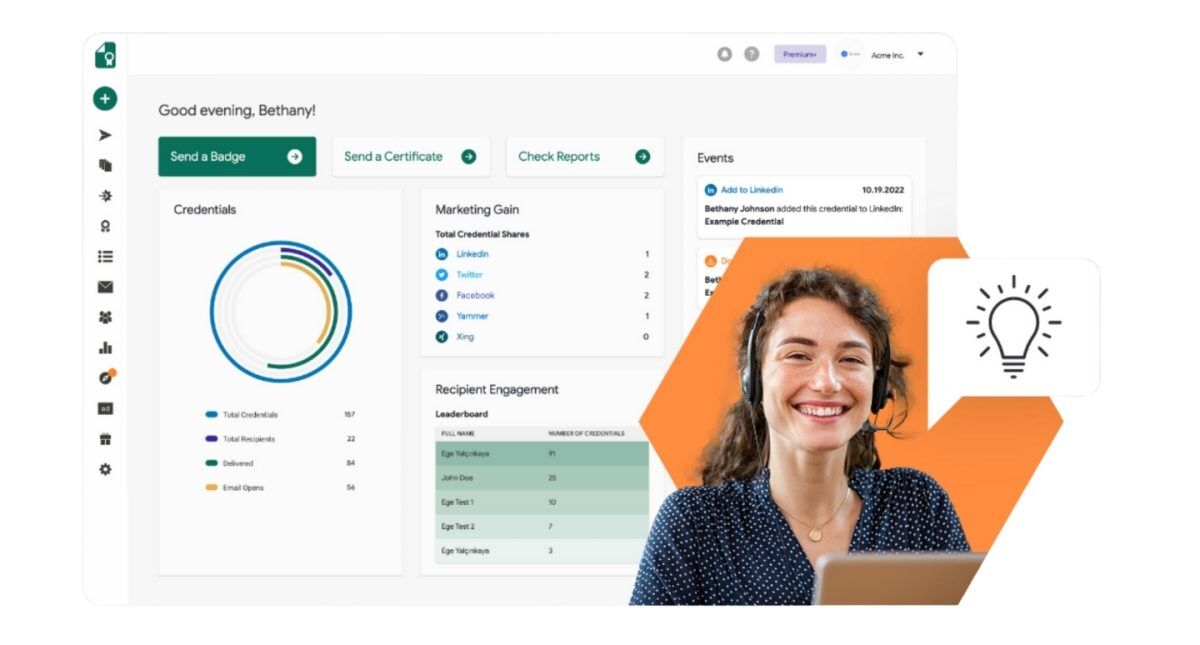Click the bar chart analytics sidebar icon
The image size is (1200, 645).
click(105, 348)
